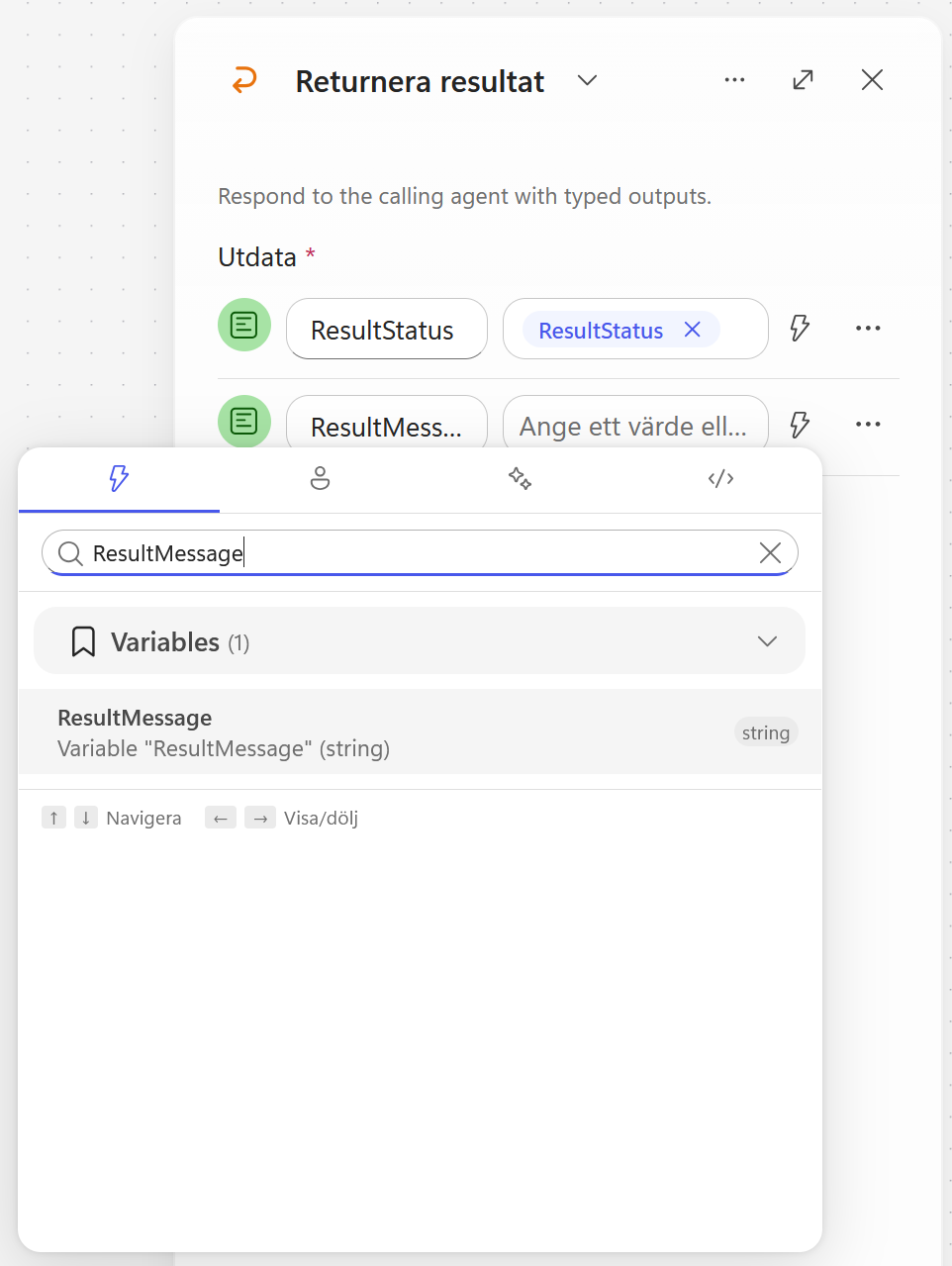Image resolution: width=952 pixels, height=1266 pixels.
Task: Click the up arrow key hint
Action: pyautogui.click(x=53, y=818)
